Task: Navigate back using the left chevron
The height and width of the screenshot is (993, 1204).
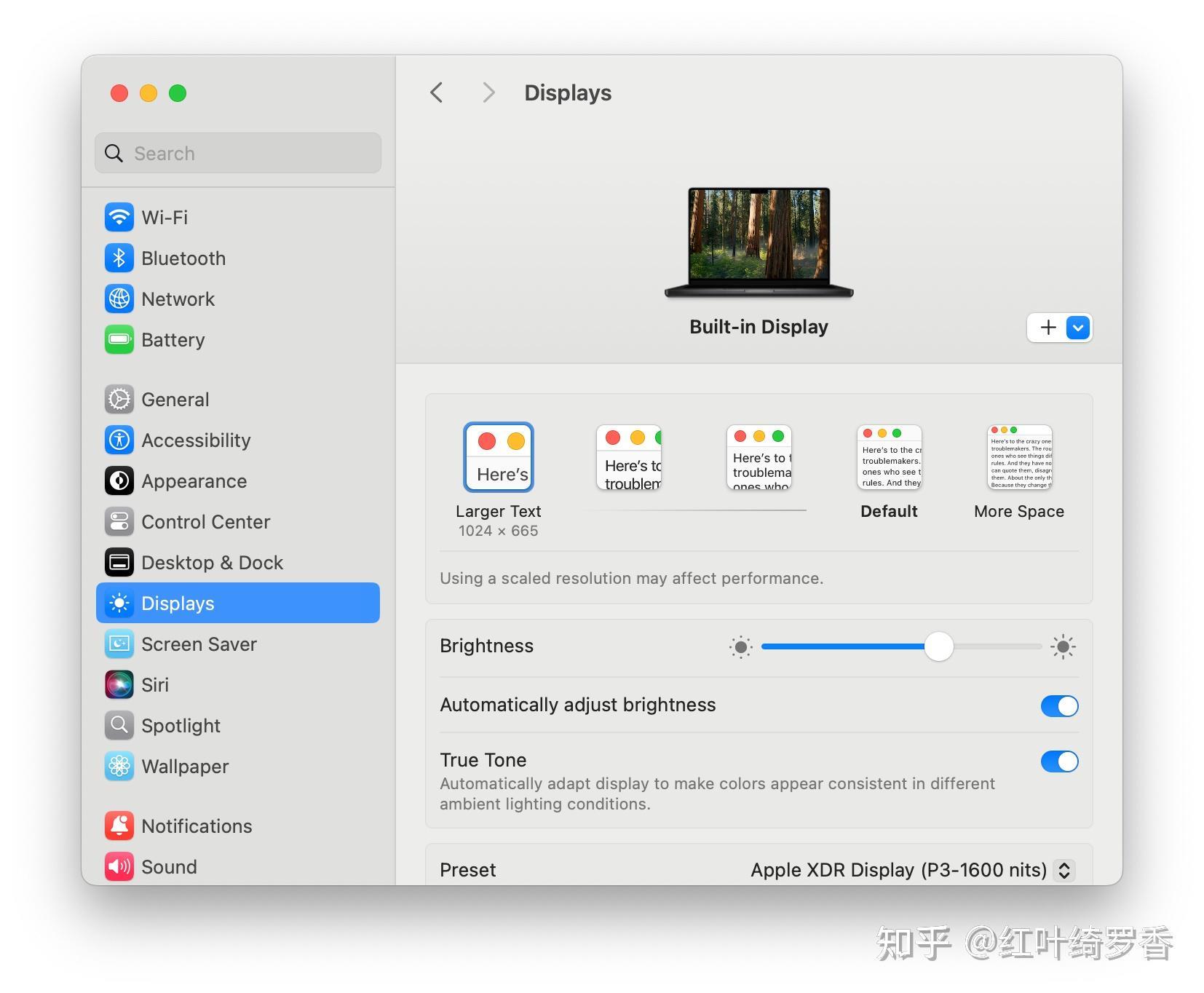Action: [436, 92]
